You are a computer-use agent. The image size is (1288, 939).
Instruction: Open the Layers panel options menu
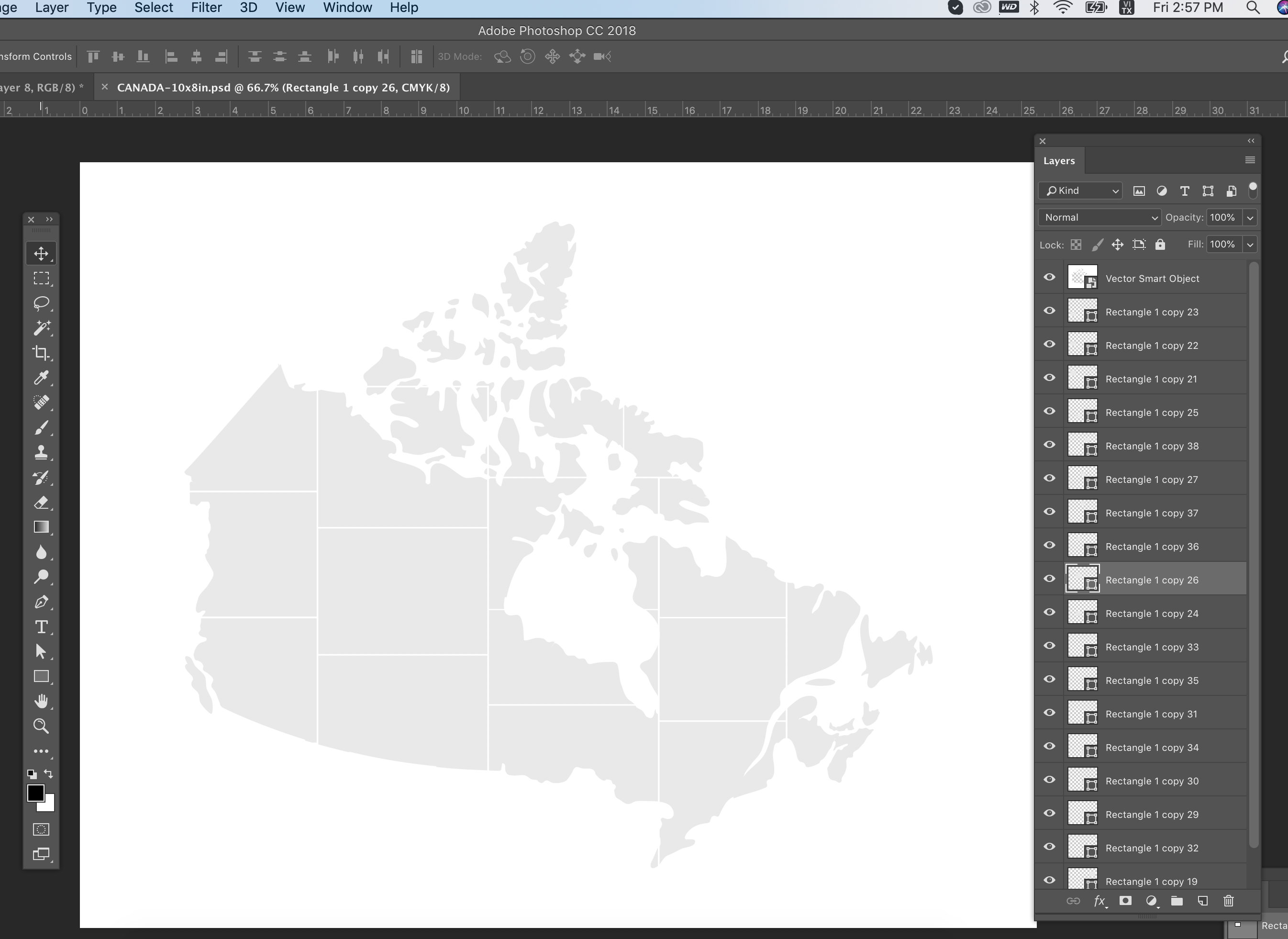pyautogui.click(x=1249, y=160)
